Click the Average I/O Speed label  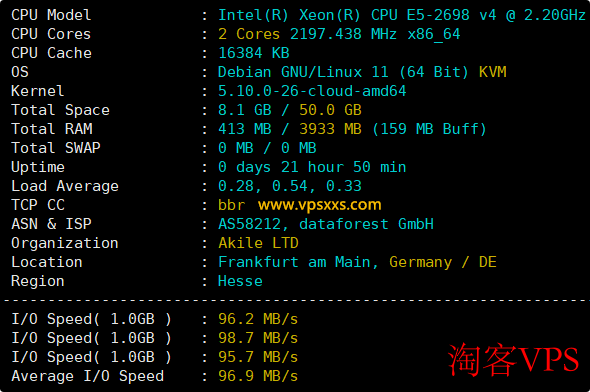point(88,376)
